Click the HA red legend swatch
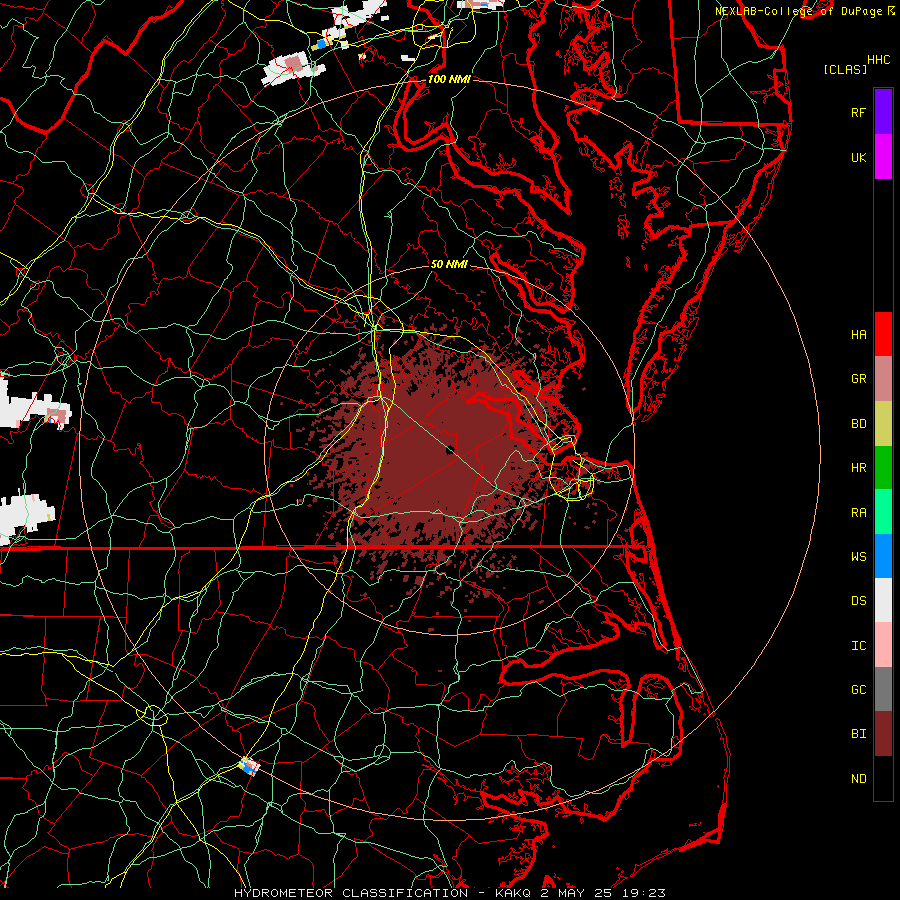 pyautogui.click(x=883, y=334)
